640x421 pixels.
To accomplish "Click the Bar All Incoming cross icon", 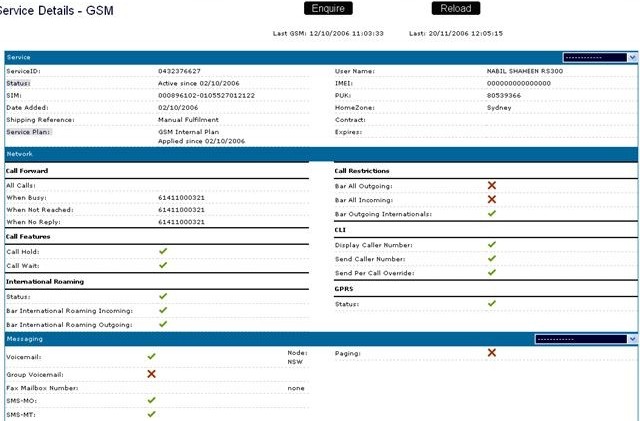I will coord(491,200).
